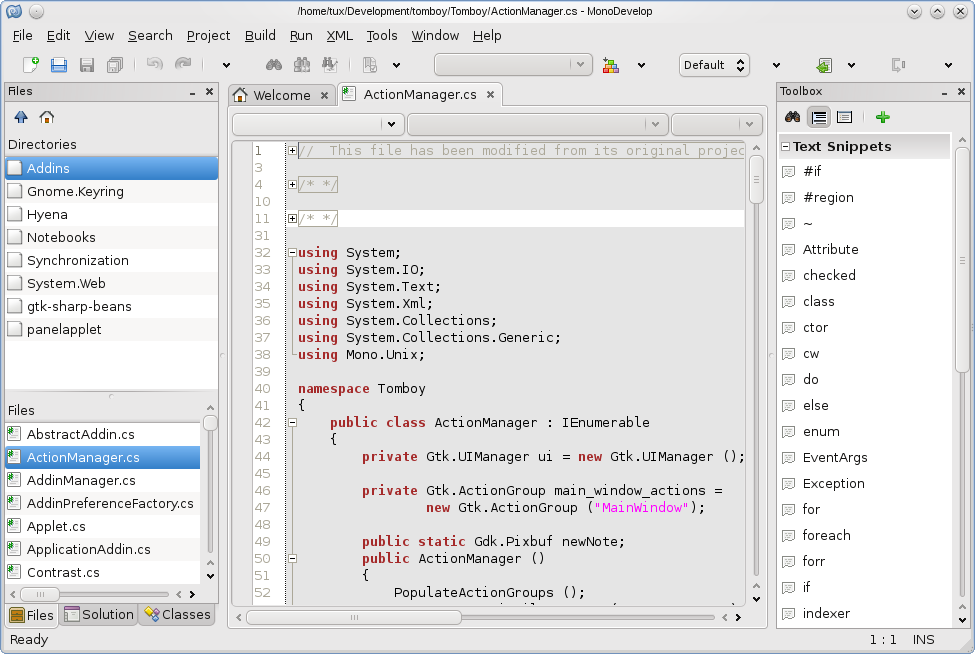The height and width of the screenshot is (654, 975).
Task: Click the binoculars search icon in Toolbox
Action: pyautogui.click(x=791, y=117)
